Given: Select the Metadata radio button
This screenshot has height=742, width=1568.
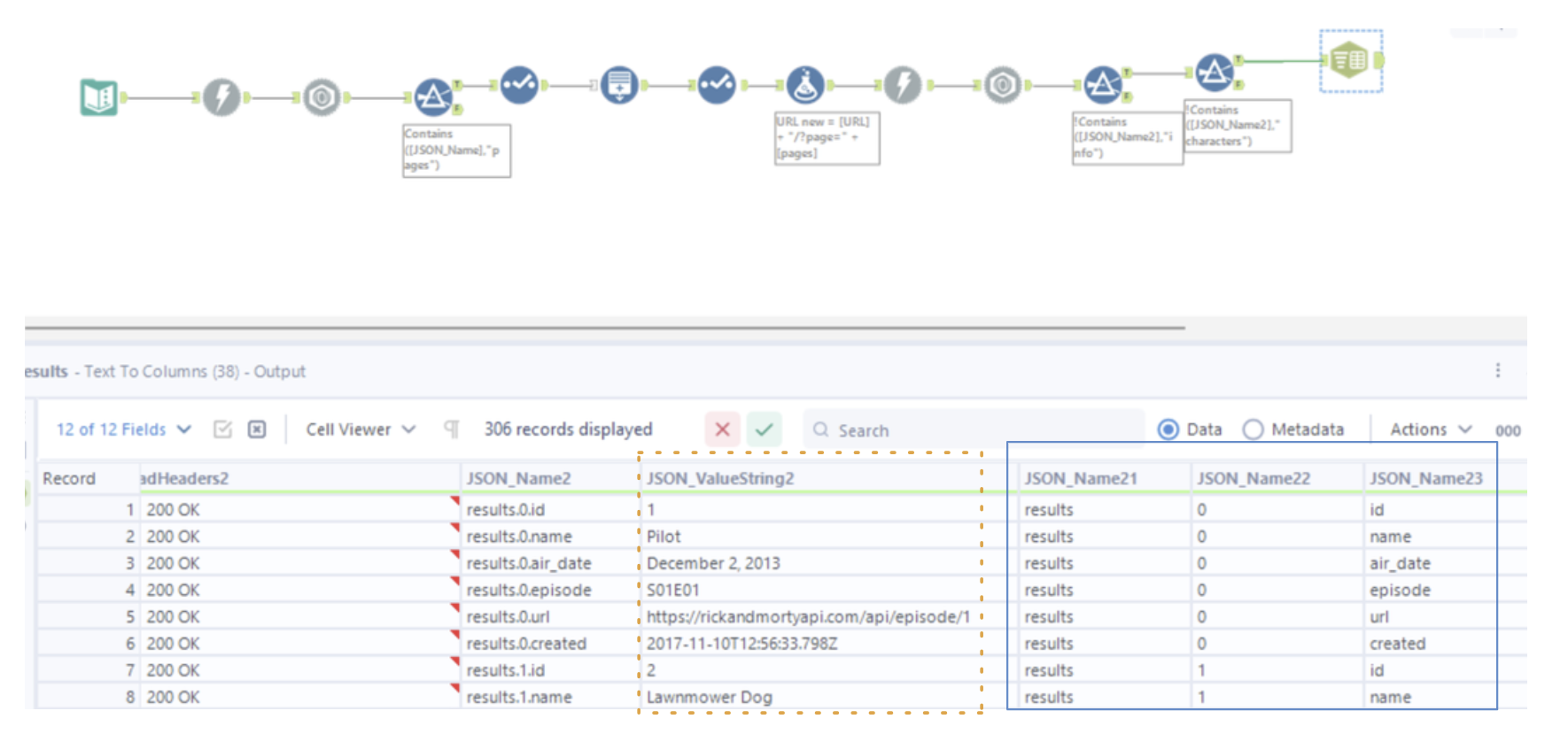Looking at the screenshot, I should [x=1253, y=429].
